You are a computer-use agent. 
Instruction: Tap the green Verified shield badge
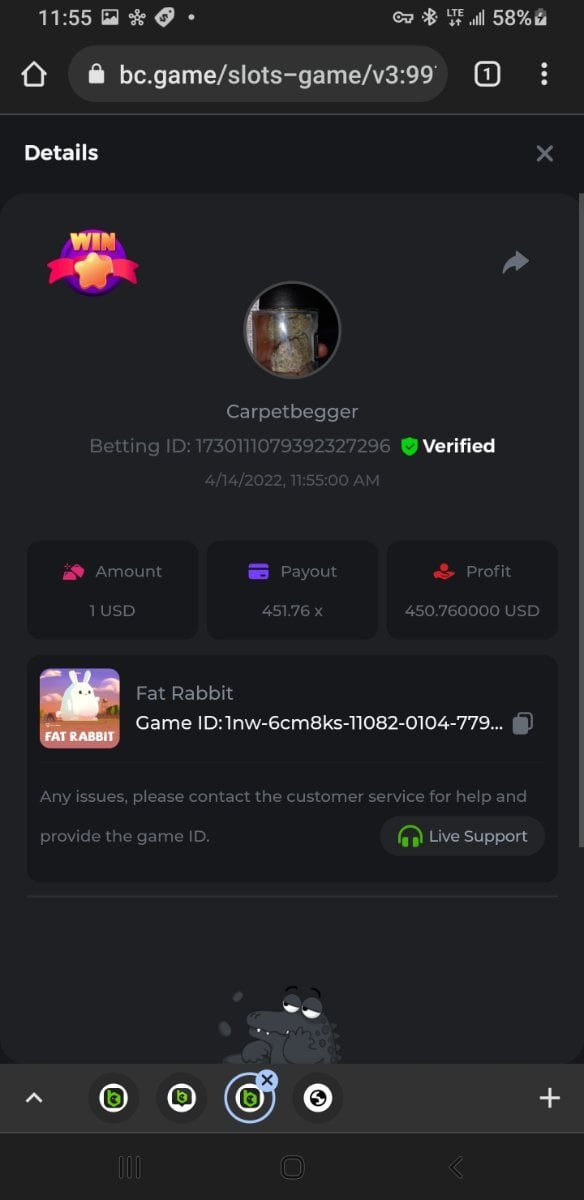[409, 446]
